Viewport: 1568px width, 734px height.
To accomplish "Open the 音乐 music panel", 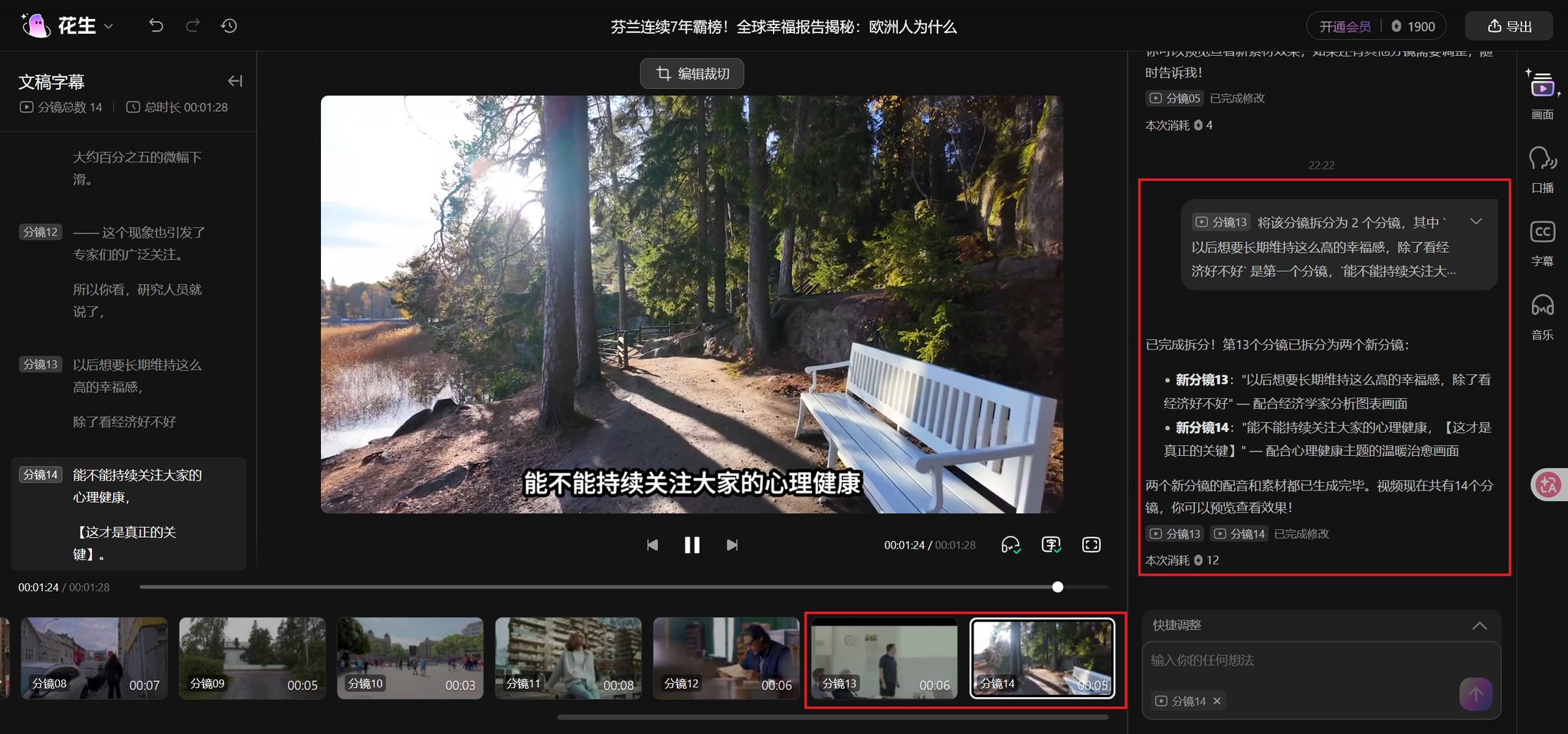I will (1542, 316).
